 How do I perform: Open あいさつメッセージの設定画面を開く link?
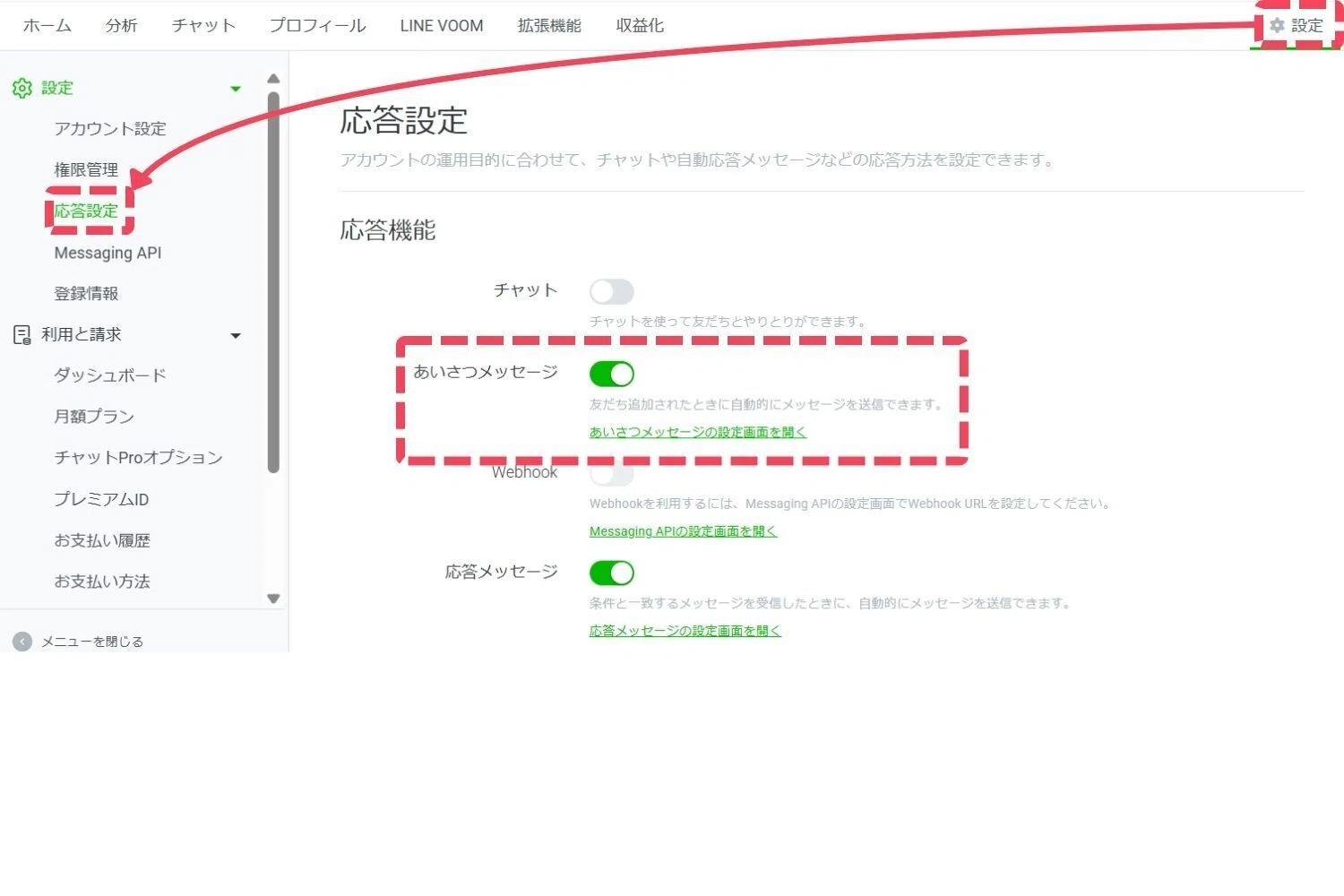[x=698, y=432]
